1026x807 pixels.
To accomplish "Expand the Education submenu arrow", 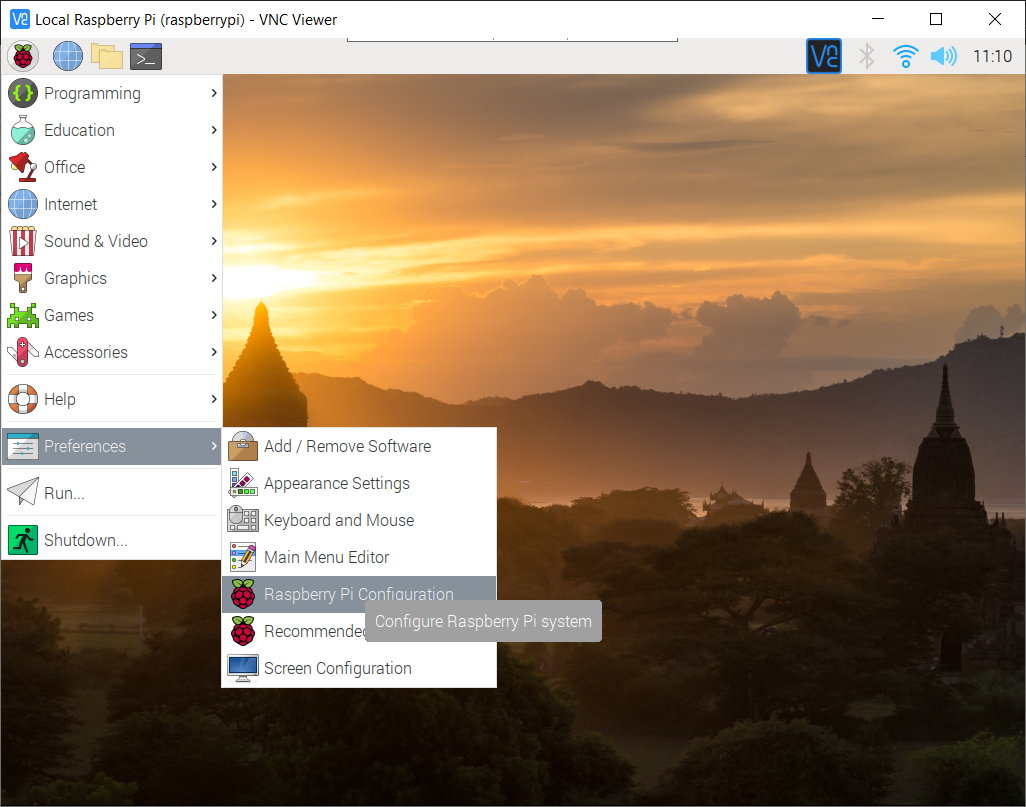I will pyautogui.click(x=214, y=130).
